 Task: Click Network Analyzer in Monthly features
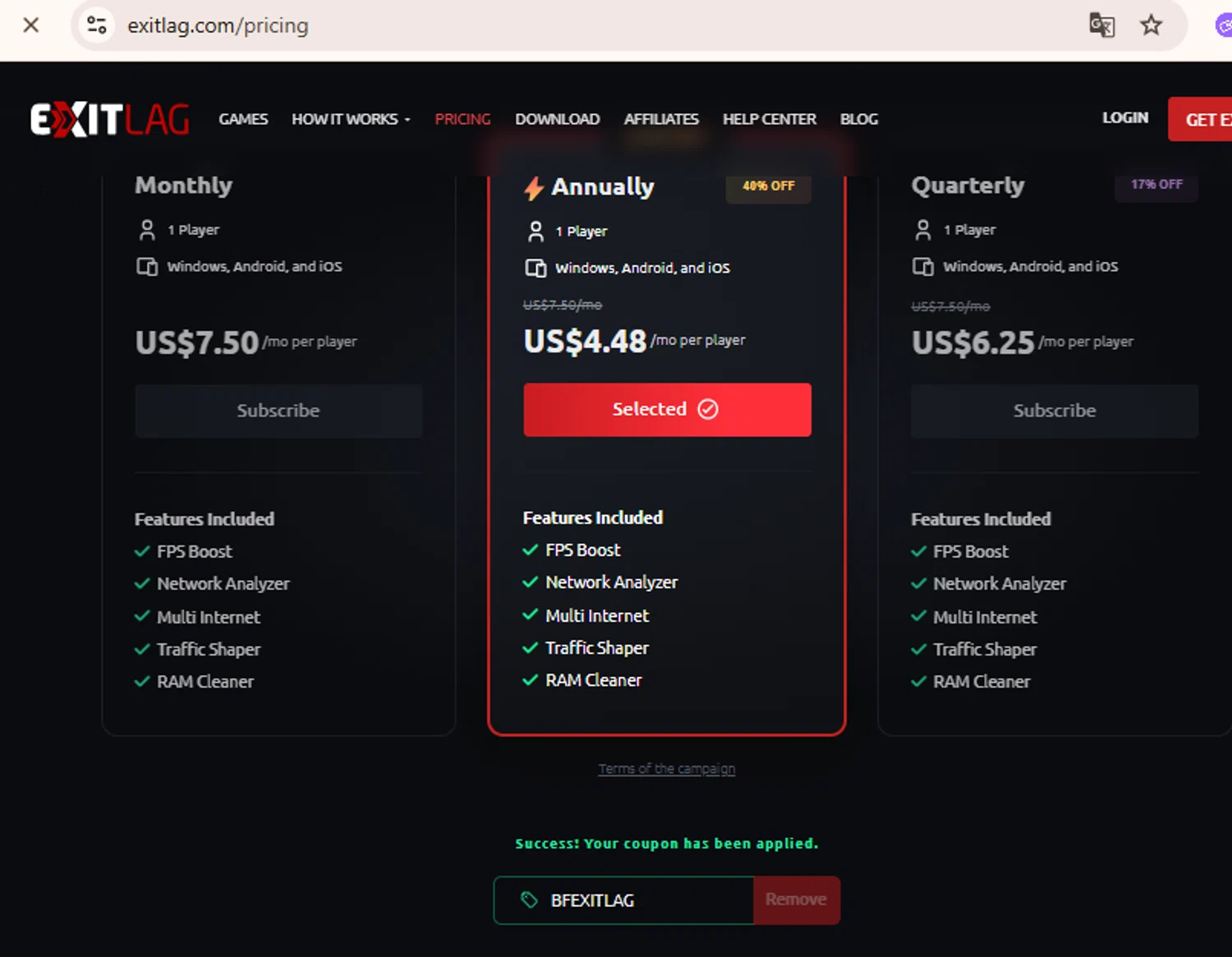click(x=223, y=583)
